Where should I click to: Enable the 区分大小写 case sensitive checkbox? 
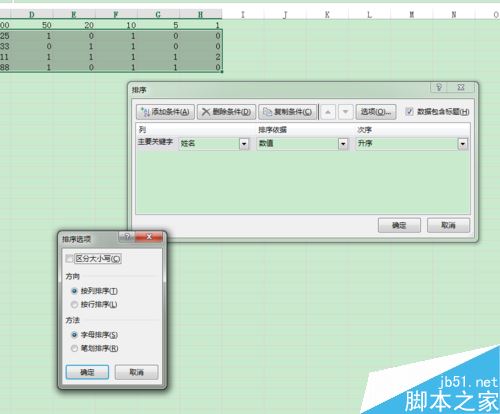click(x=69, y=258)
